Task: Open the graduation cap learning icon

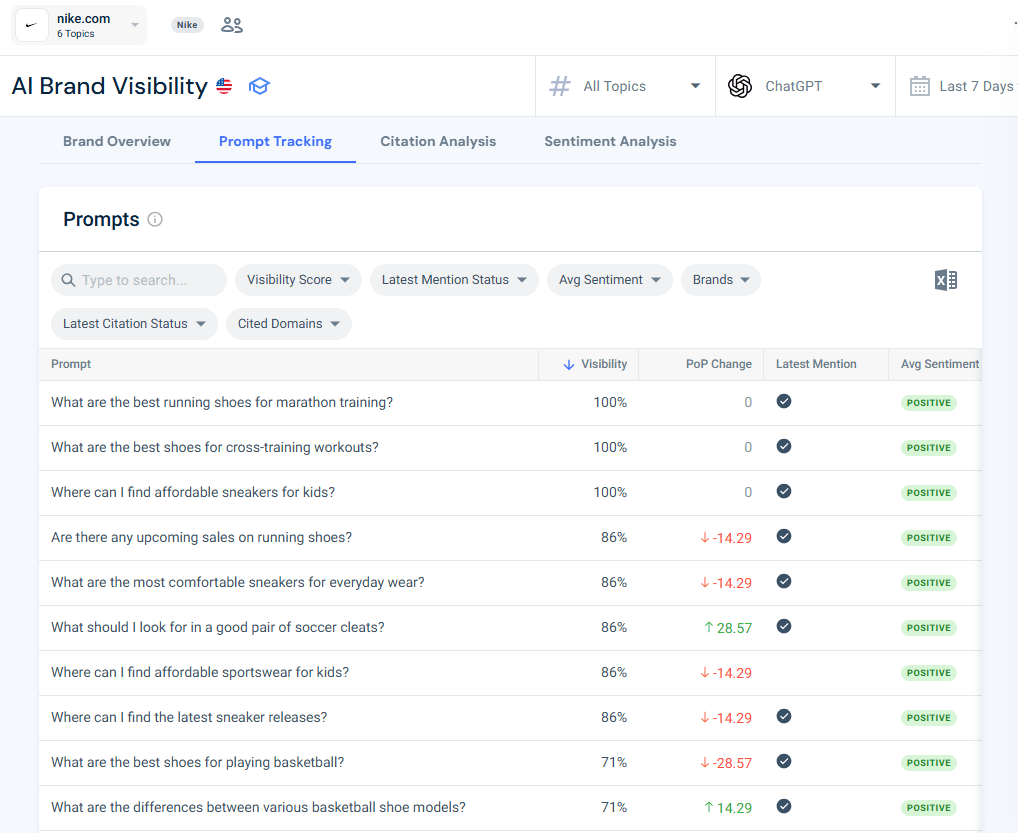Action: click(259, 86)
